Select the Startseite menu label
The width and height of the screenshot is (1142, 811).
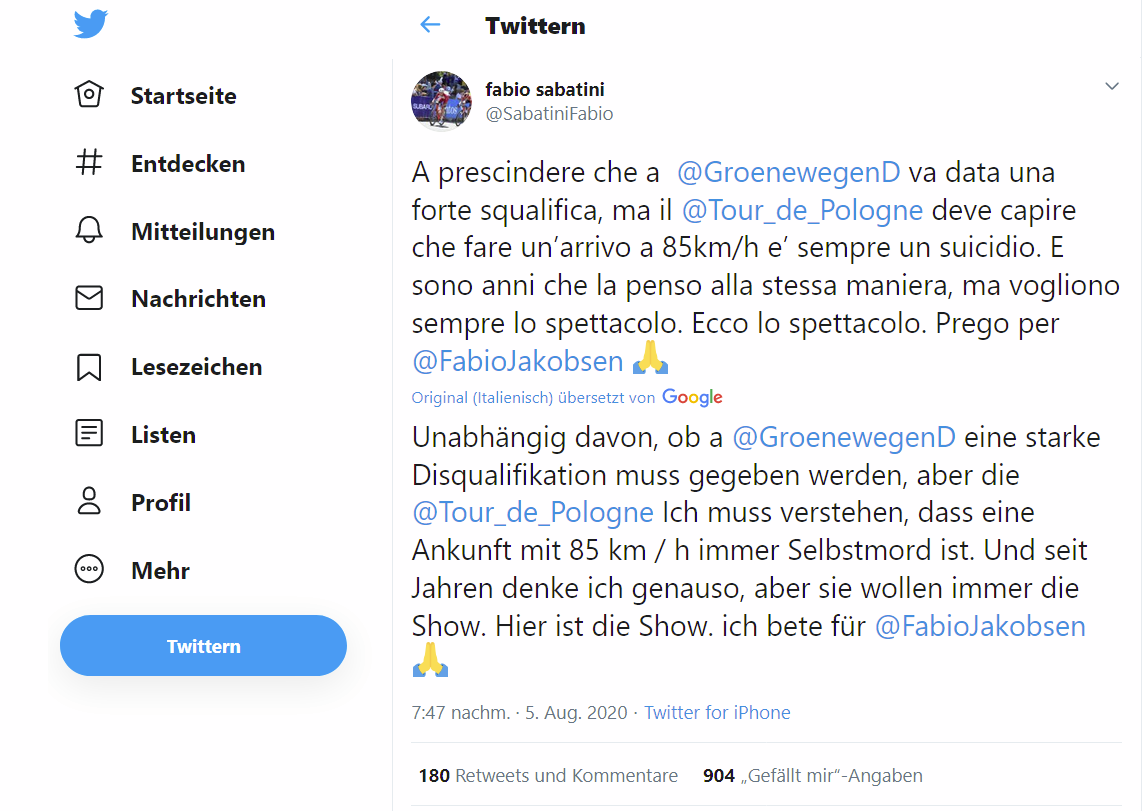click(x=184, y=96)
